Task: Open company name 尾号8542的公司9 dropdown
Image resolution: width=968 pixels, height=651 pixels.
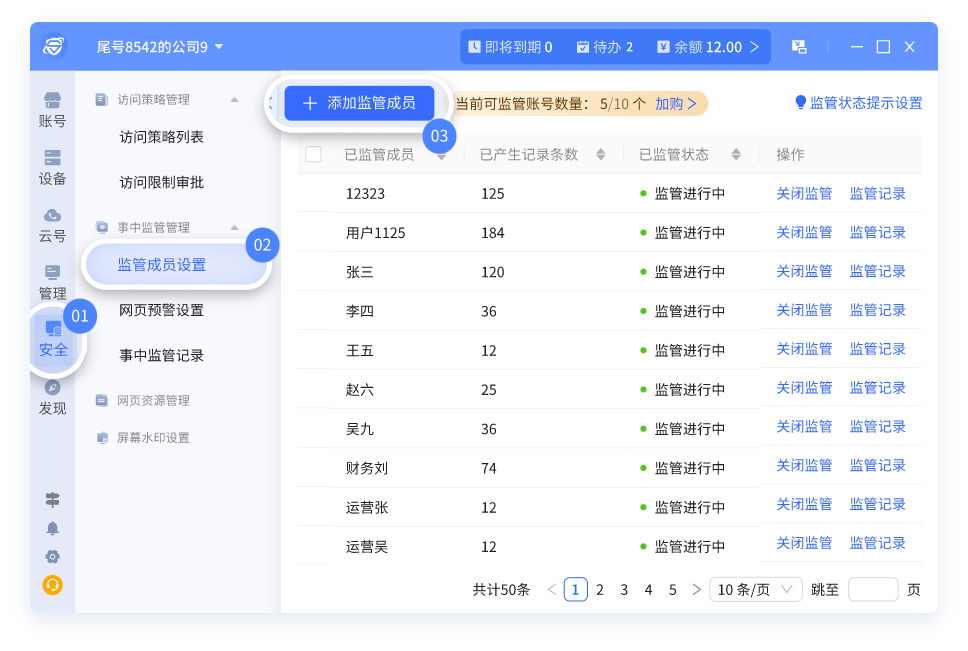Action: (160, 47)
